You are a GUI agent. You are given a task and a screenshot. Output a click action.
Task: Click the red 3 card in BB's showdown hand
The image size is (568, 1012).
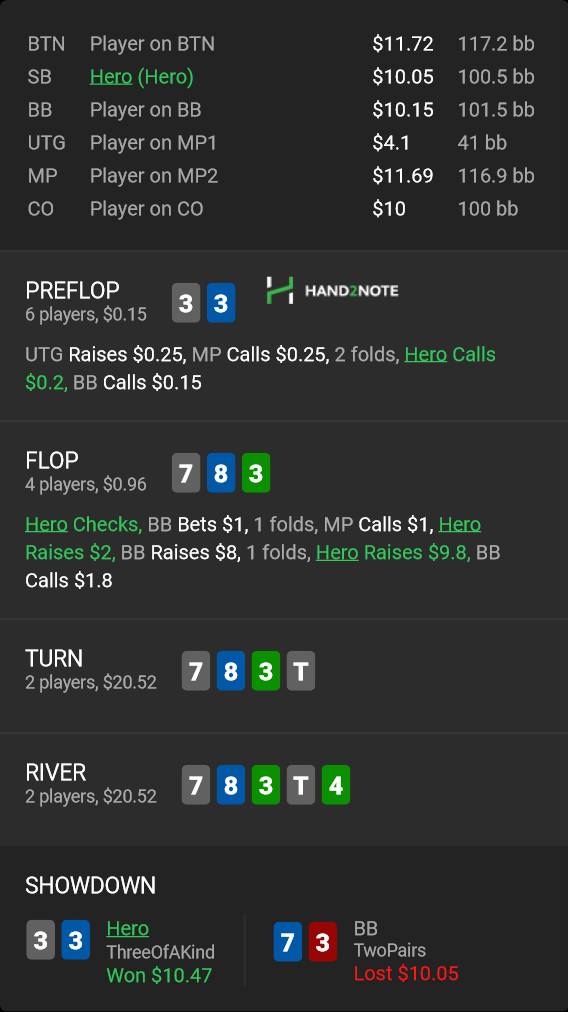[323, 942]
